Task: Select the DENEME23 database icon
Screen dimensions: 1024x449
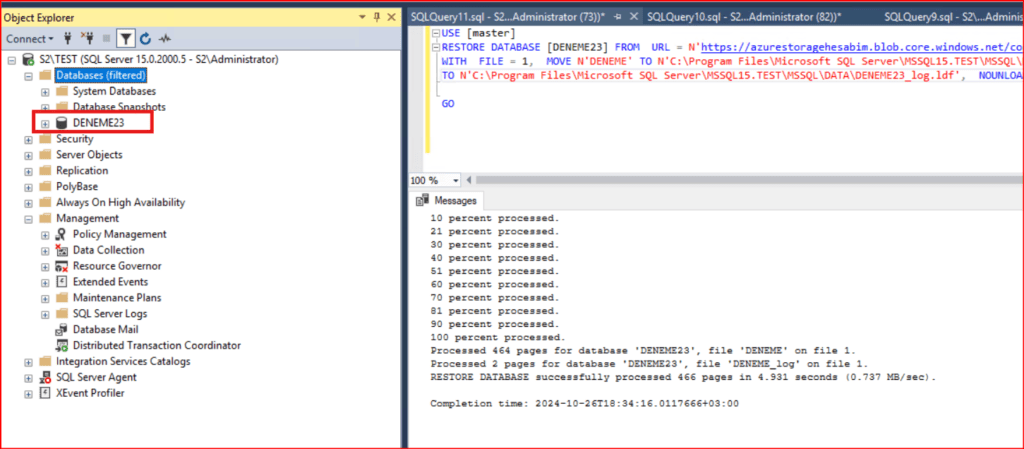Action: point(62,123)
